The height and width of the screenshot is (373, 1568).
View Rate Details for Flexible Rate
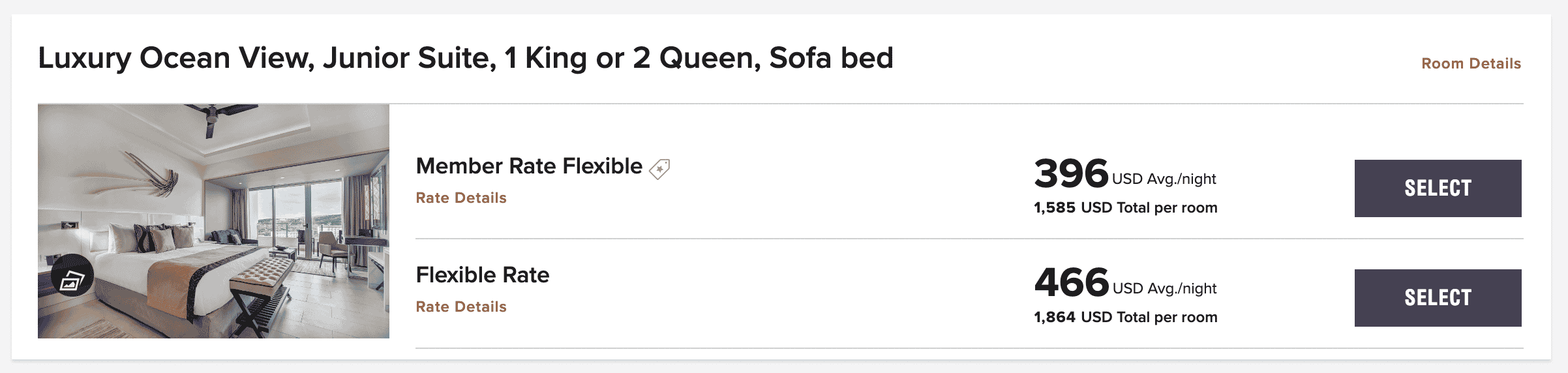461,306
